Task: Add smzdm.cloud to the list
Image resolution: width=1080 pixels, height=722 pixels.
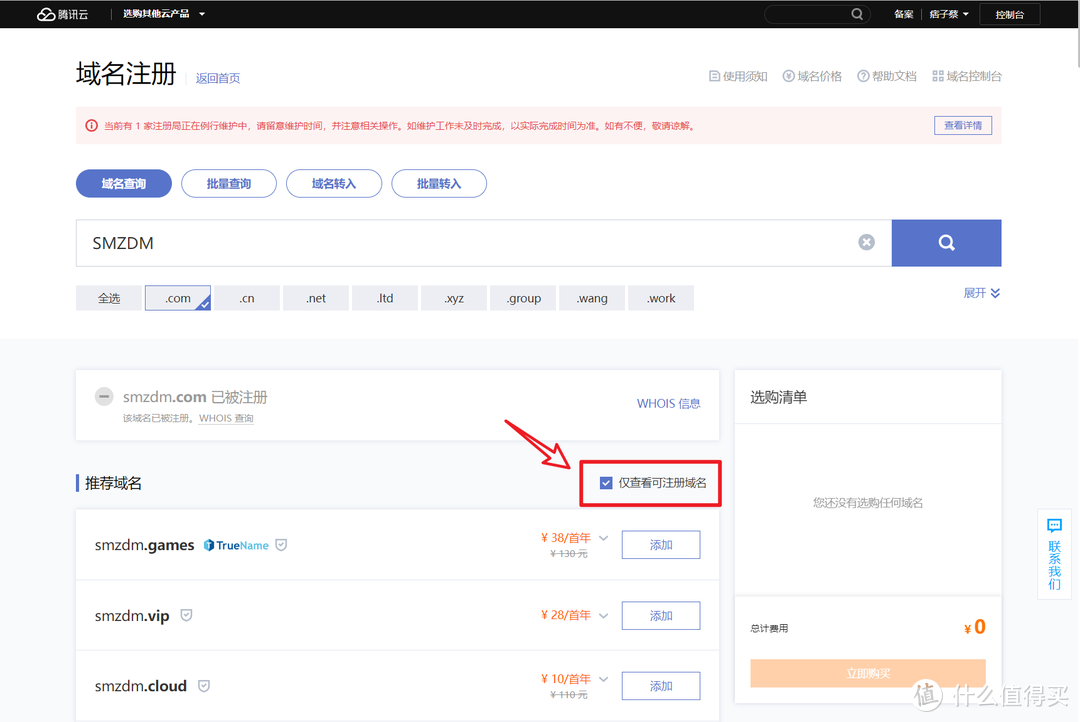Action: coord(661,685)
